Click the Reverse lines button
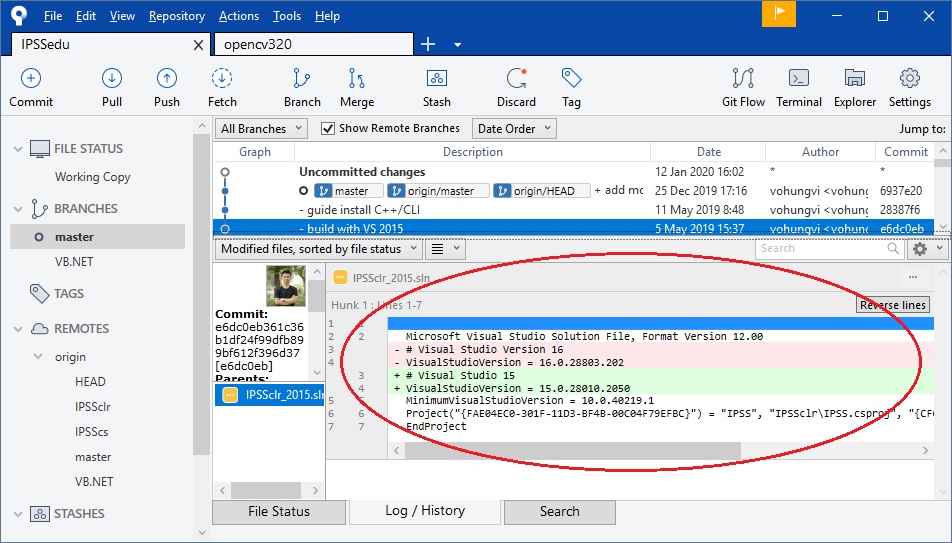This screenshot has width=952, height=543. (x=892, y=305)
